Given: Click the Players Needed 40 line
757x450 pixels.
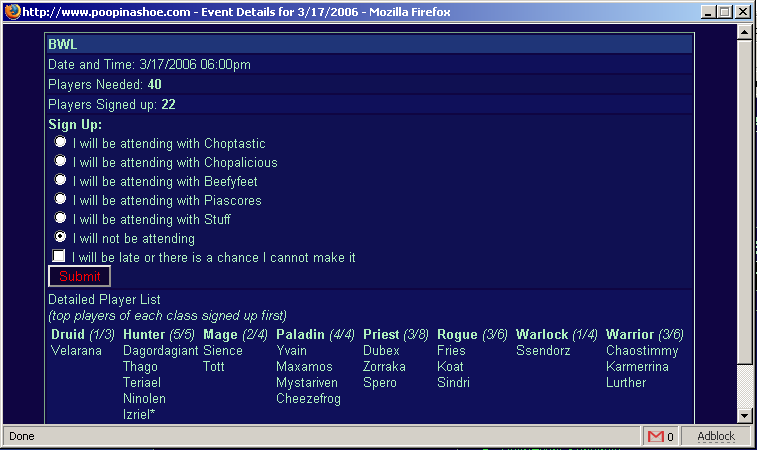Looking at the screenshot, I should pyautogui.click(x=370, y=84).
